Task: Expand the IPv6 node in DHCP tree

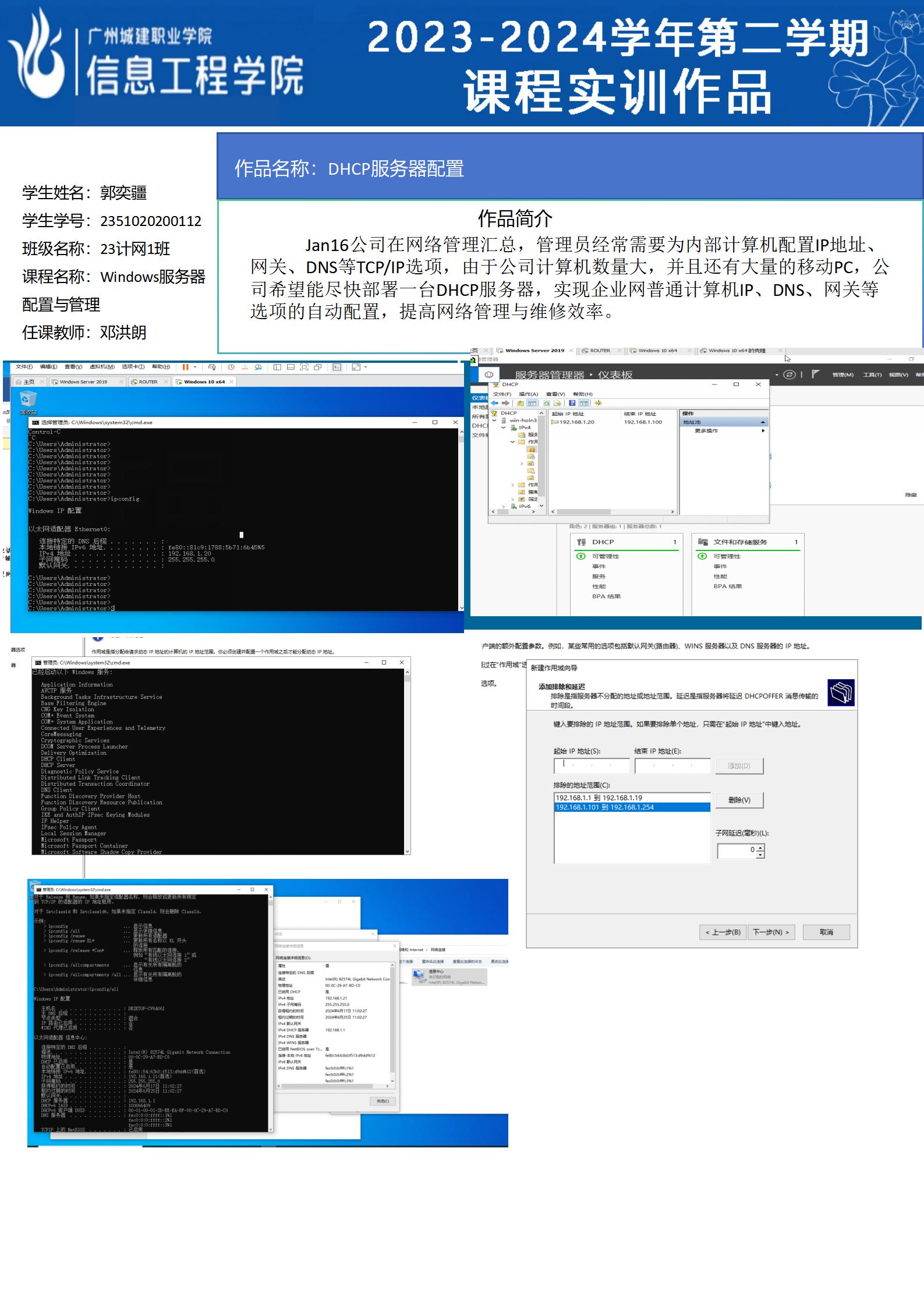Action: [x=504, y=506]
